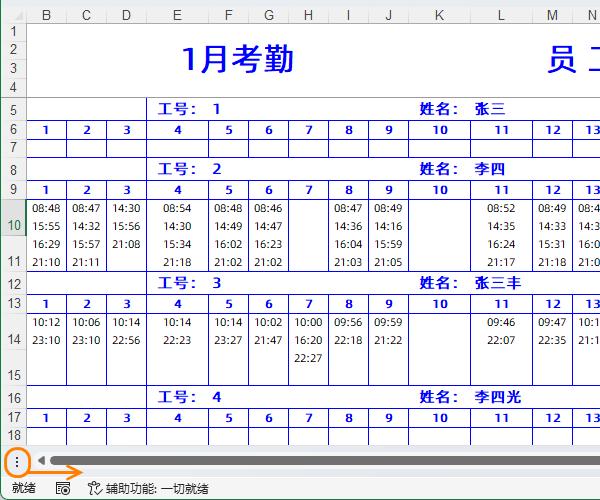Click the 姓名: label in row 16

coord(439,397)
